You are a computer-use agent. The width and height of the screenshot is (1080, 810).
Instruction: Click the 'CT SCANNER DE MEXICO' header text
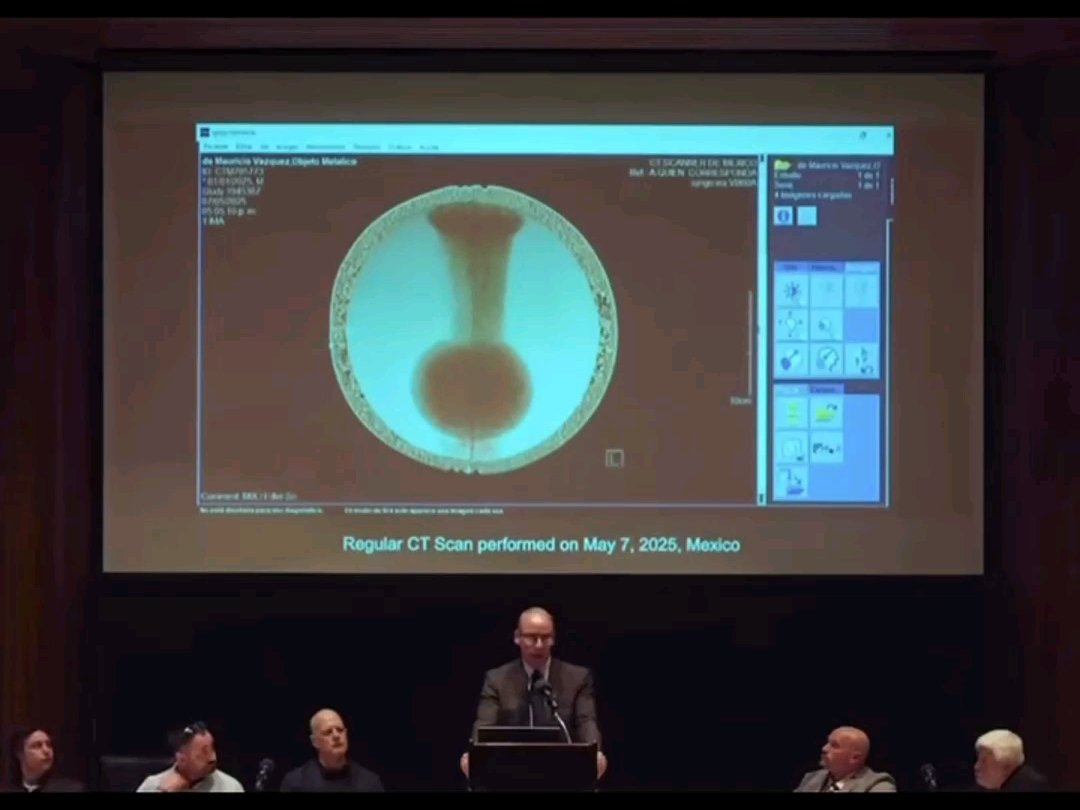coord(703,163)
